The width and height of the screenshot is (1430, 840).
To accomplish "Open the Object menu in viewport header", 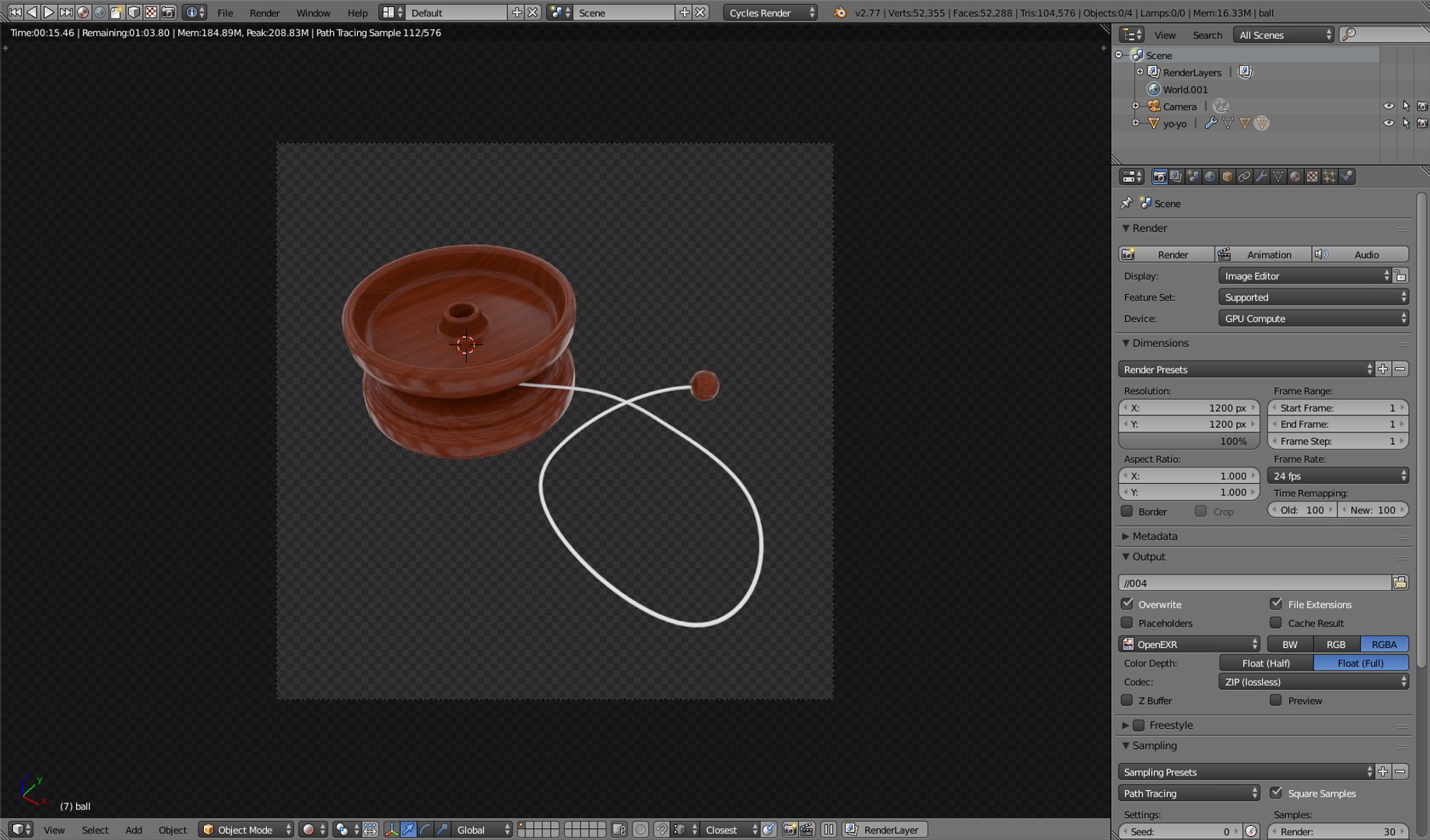I will click(173, 830).
